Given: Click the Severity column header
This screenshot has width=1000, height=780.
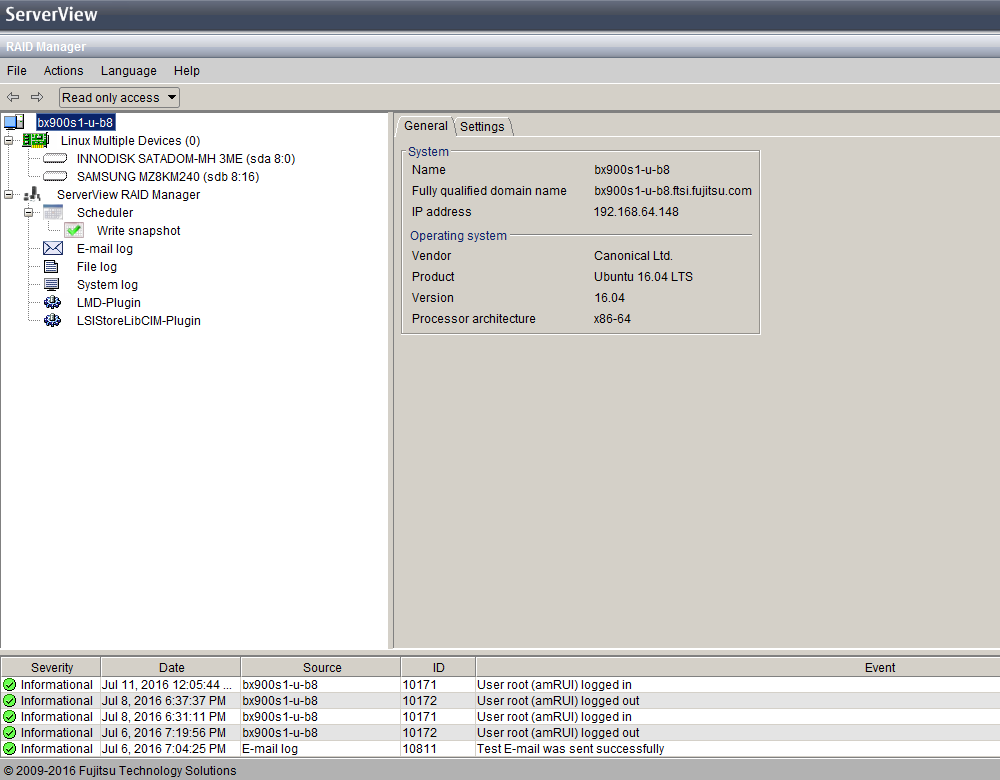Looking at the screenshot, I should [51, 667].
